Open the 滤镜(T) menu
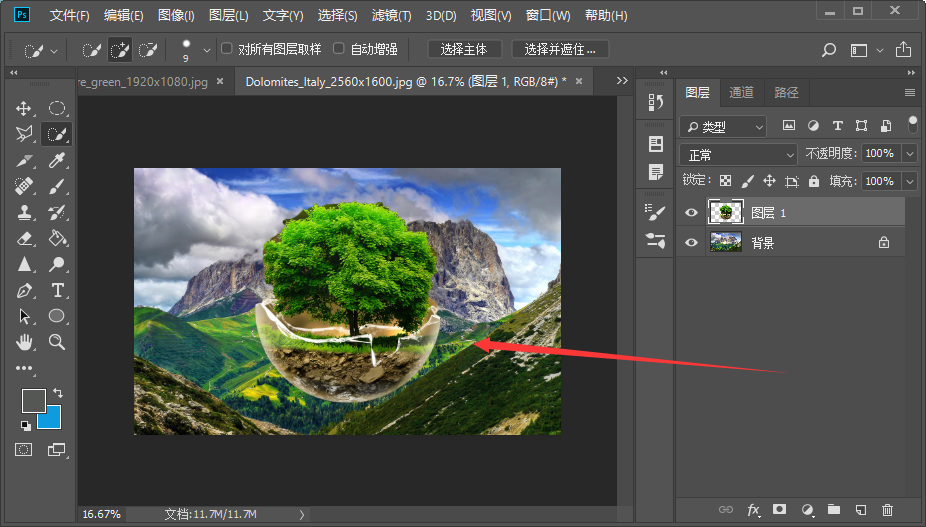Viewport: 926px width, 527px height. (391, 15)
